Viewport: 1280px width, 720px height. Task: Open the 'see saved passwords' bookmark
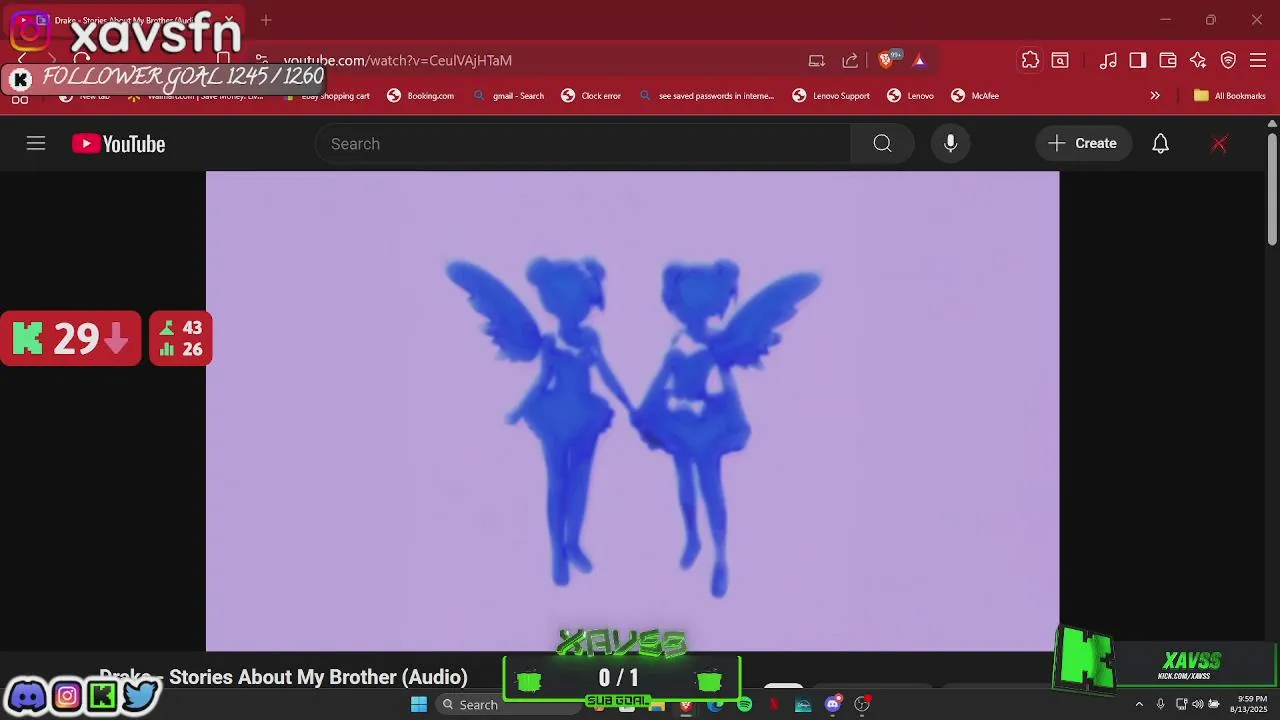707,96
